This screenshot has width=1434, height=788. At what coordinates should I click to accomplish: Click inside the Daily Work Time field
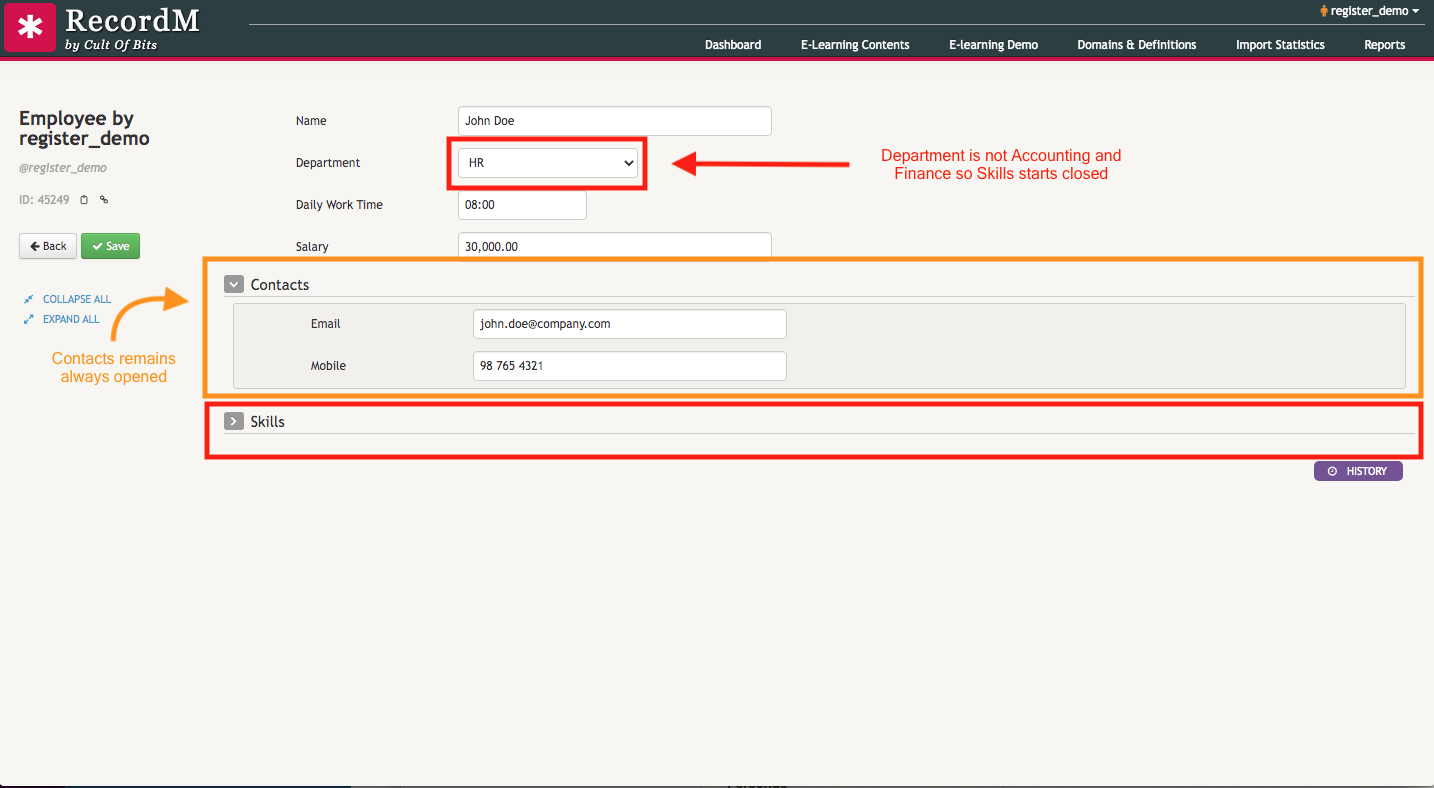tap(521, 204)
